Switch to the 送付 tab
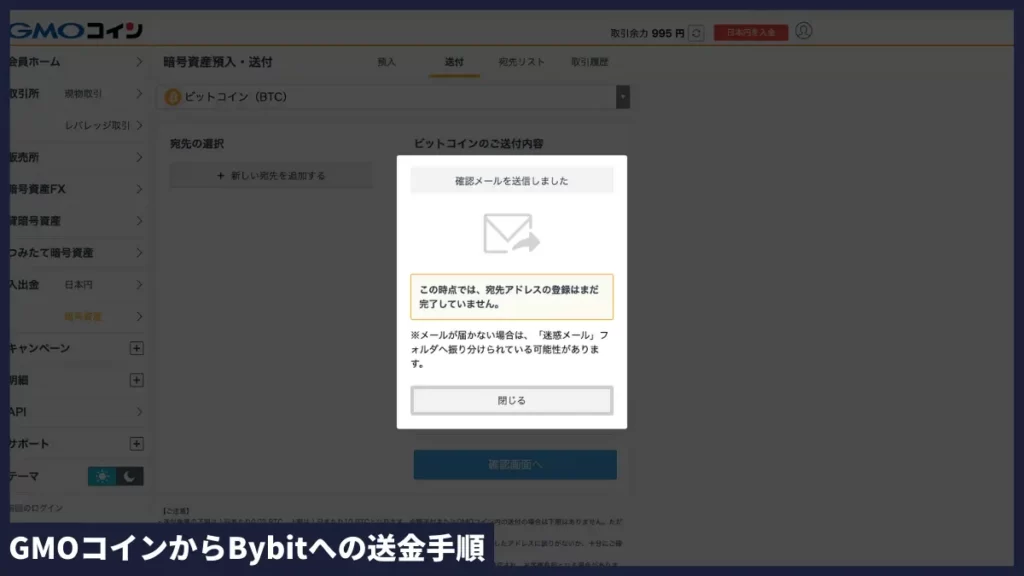1024x576 pixels. coord(454,62)
